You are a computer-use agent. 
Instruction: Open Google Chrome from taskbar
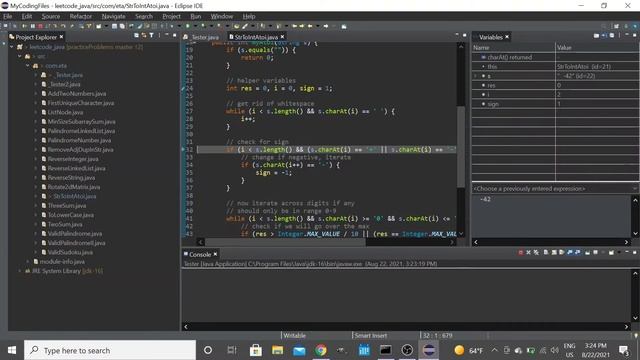coord(321,350)
